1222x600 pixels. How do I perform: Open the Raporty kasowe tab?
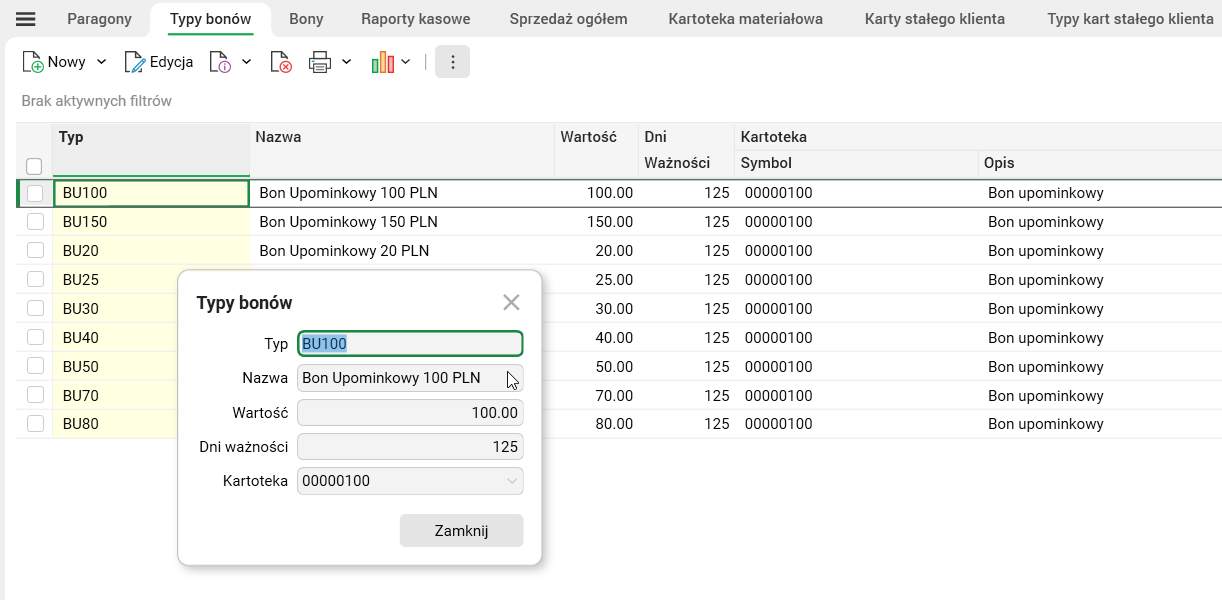(414, 18)
